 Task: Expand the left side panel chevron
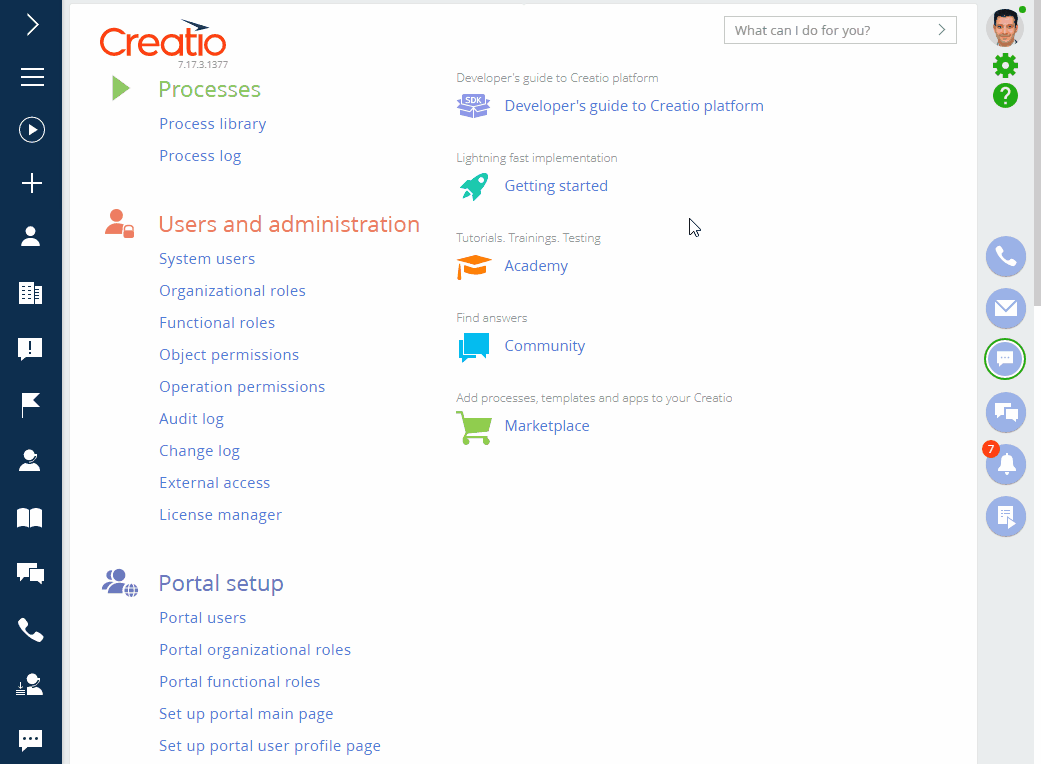32,25
